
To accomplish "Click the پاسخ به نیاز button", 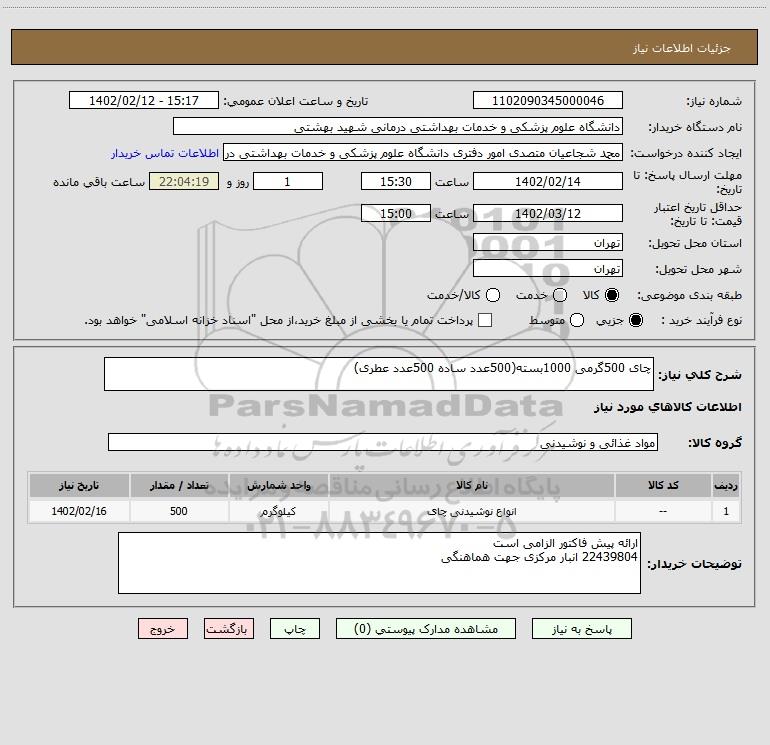I will point(581,629).
